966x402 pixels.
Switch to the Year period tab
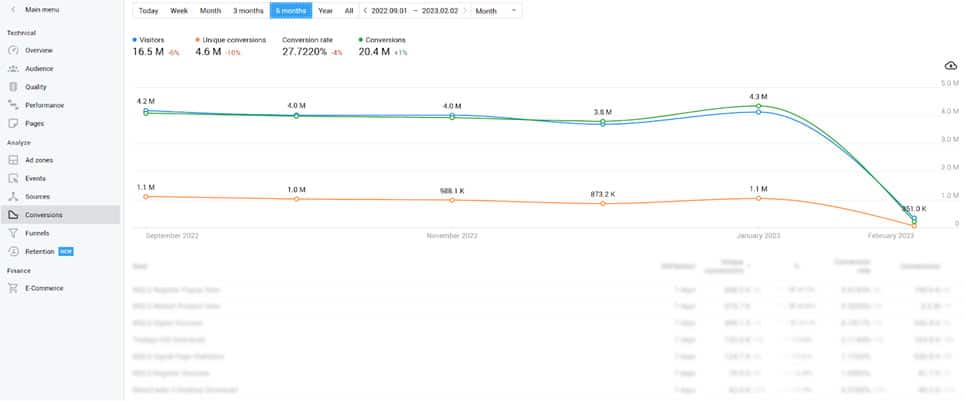[x=325, y=11]
